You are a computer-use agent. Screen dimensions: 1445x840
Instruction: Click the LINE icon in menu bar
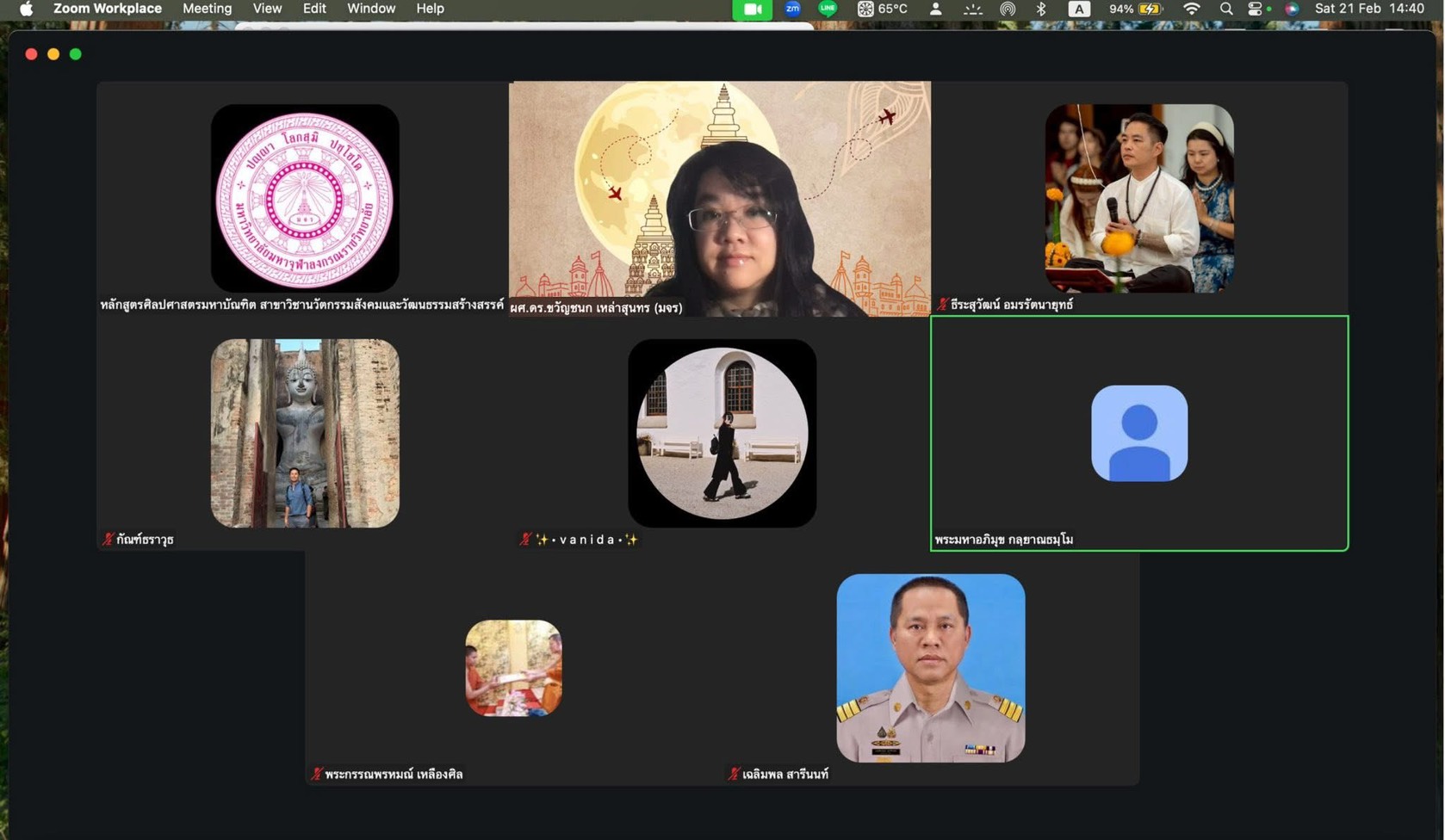click(x=828, y=9)
